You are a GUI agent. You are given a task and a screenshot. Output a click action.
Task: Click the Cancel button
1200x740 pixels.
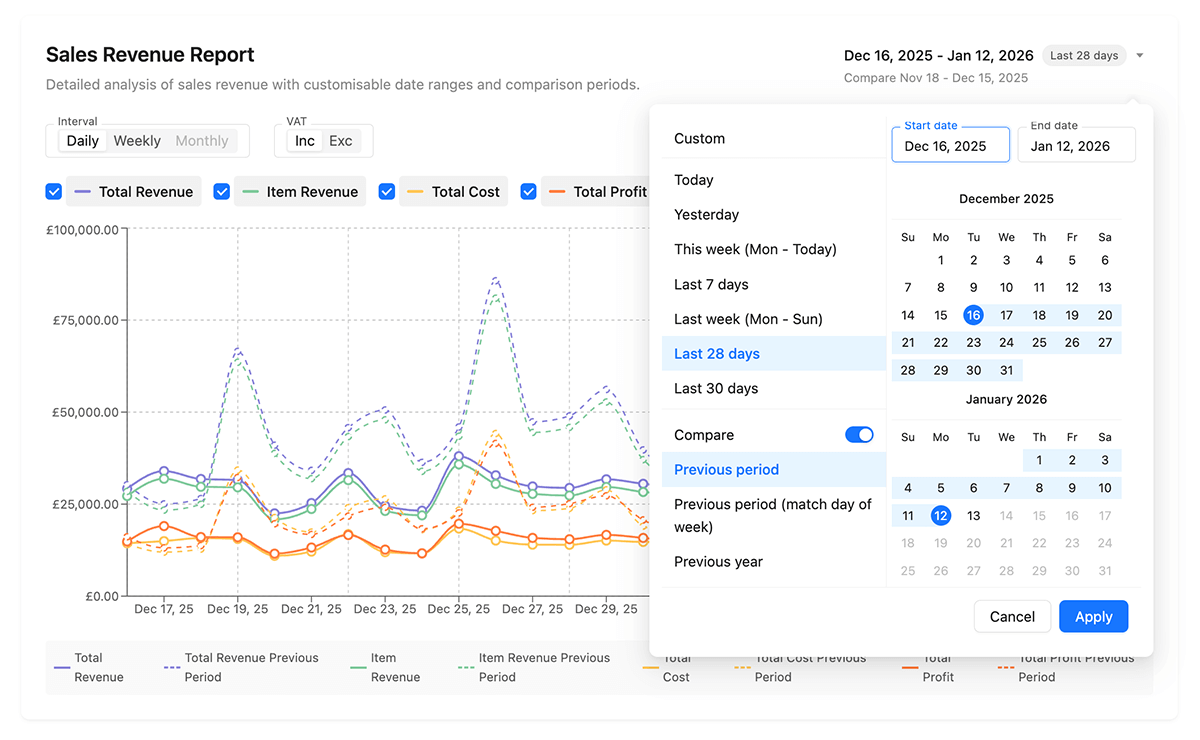click(1012, 617)
